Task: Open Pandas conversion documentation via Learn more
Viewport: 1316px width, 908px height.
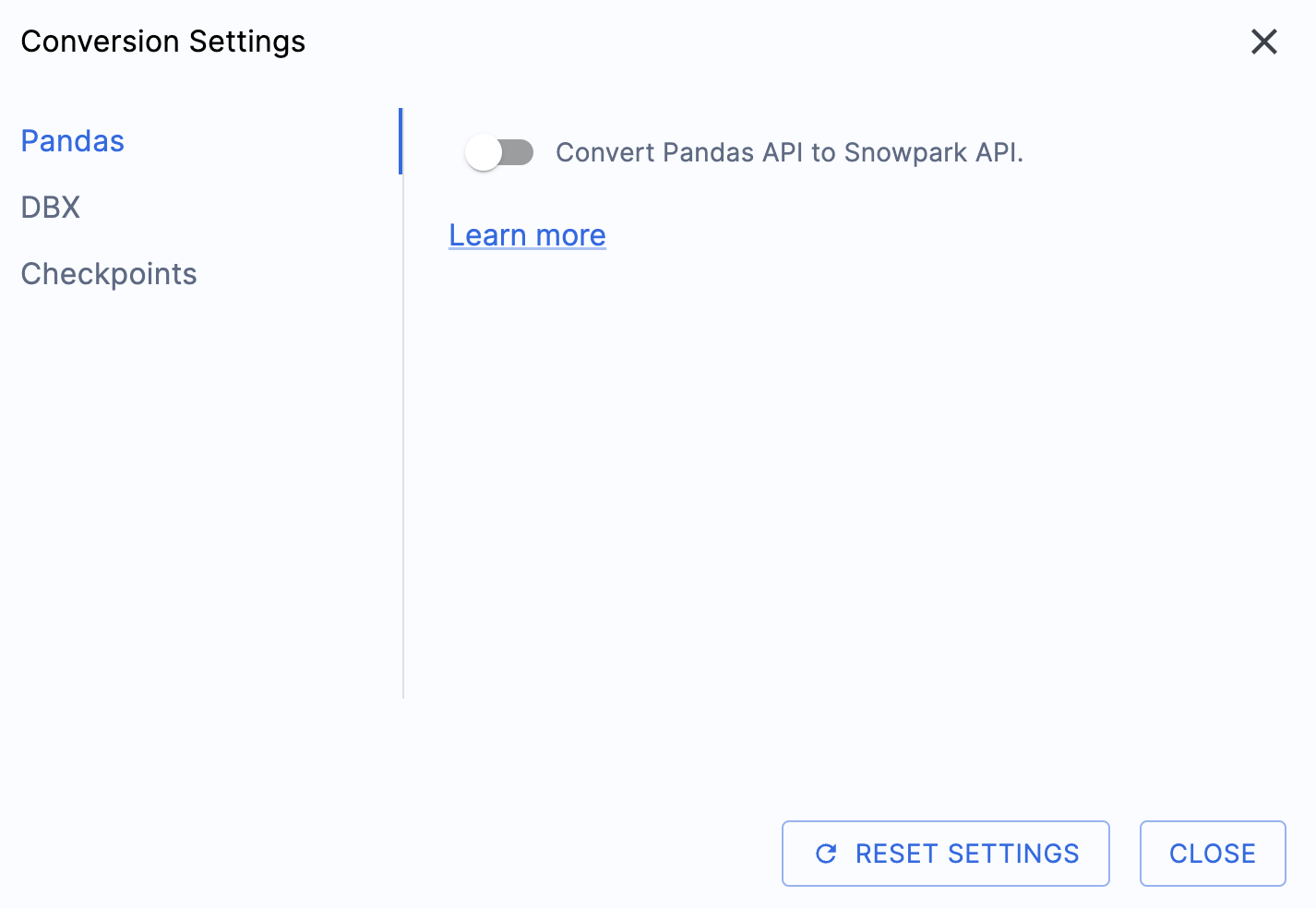Action: pyautogui.click(x=527, y=235)
